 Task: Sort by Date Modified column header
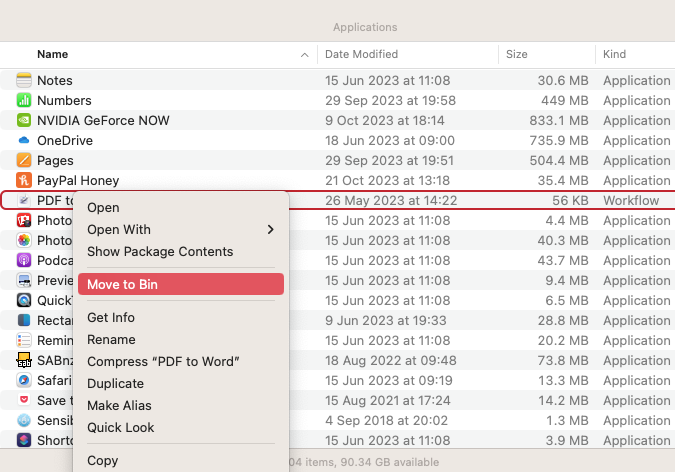[361, 54]
